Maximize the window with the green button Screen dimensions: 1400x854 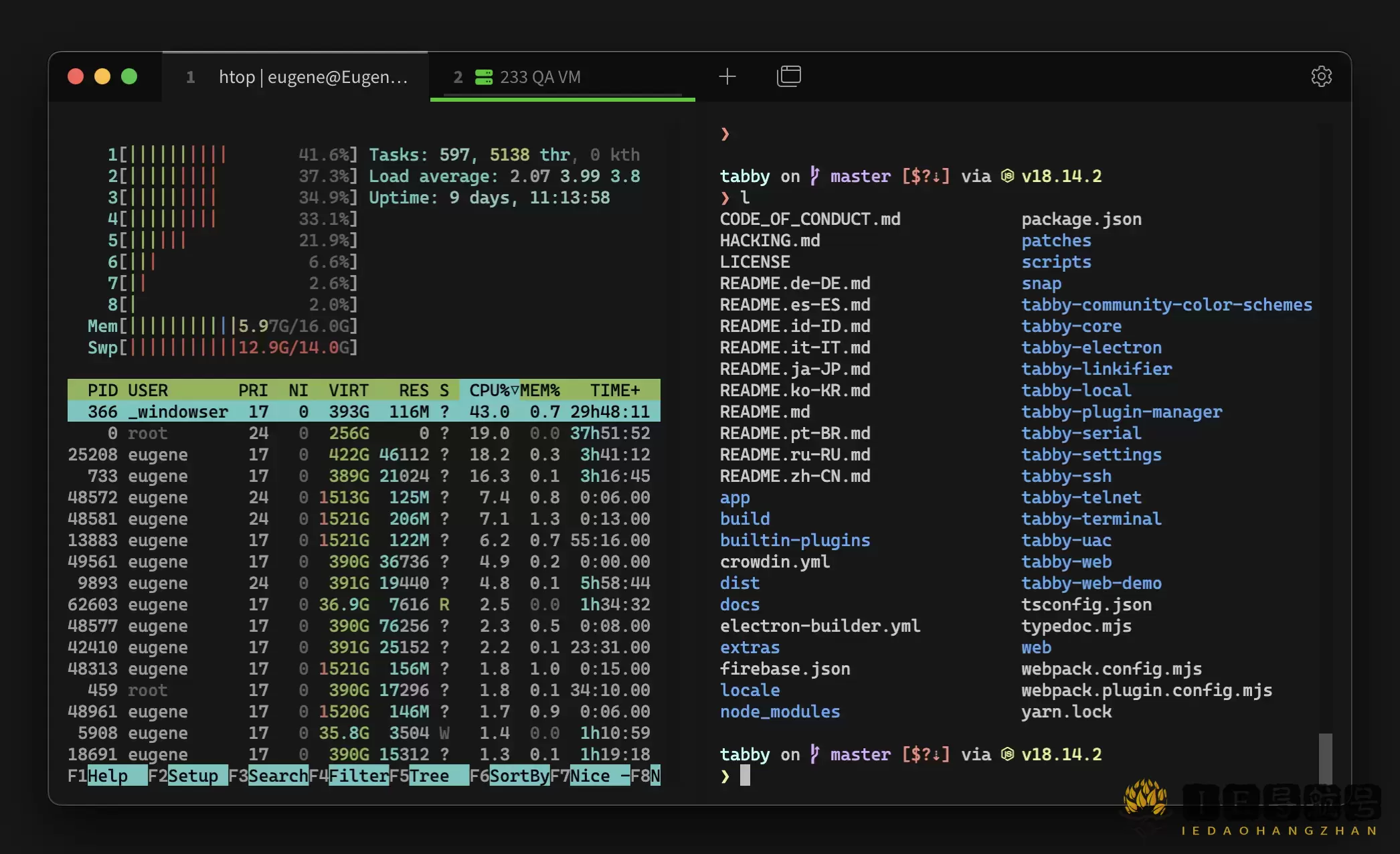129,76
